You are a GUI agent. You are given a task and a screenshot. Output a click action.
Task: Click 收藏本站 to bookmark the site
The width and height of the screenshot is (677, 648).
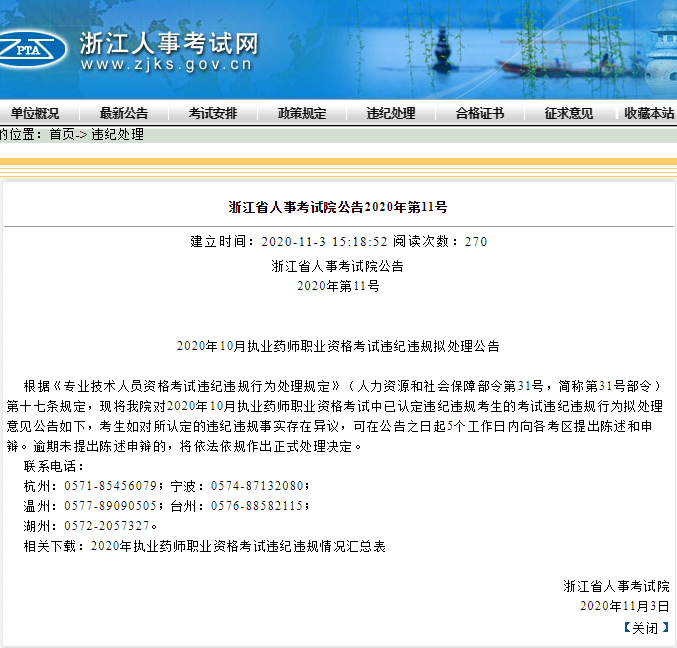coord(649,113)
